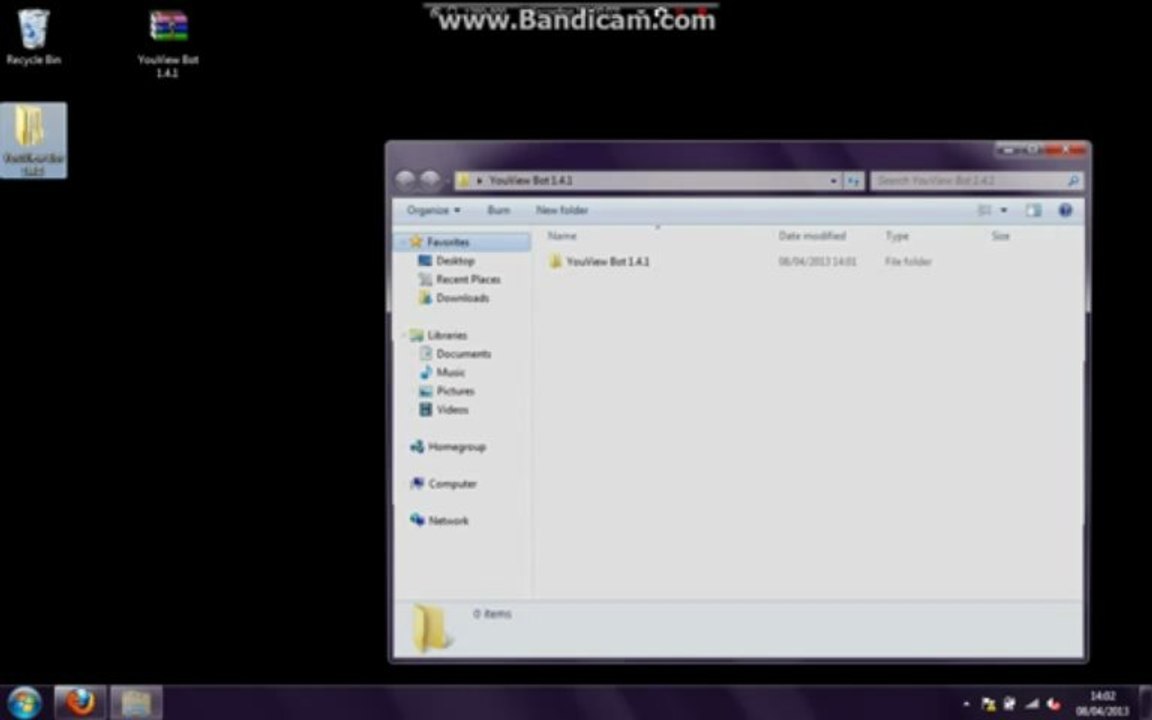The height and width of the screenshot is (720, 1152).
Task: Select the highlighted folder on the desktop
Action: point(33,140)
